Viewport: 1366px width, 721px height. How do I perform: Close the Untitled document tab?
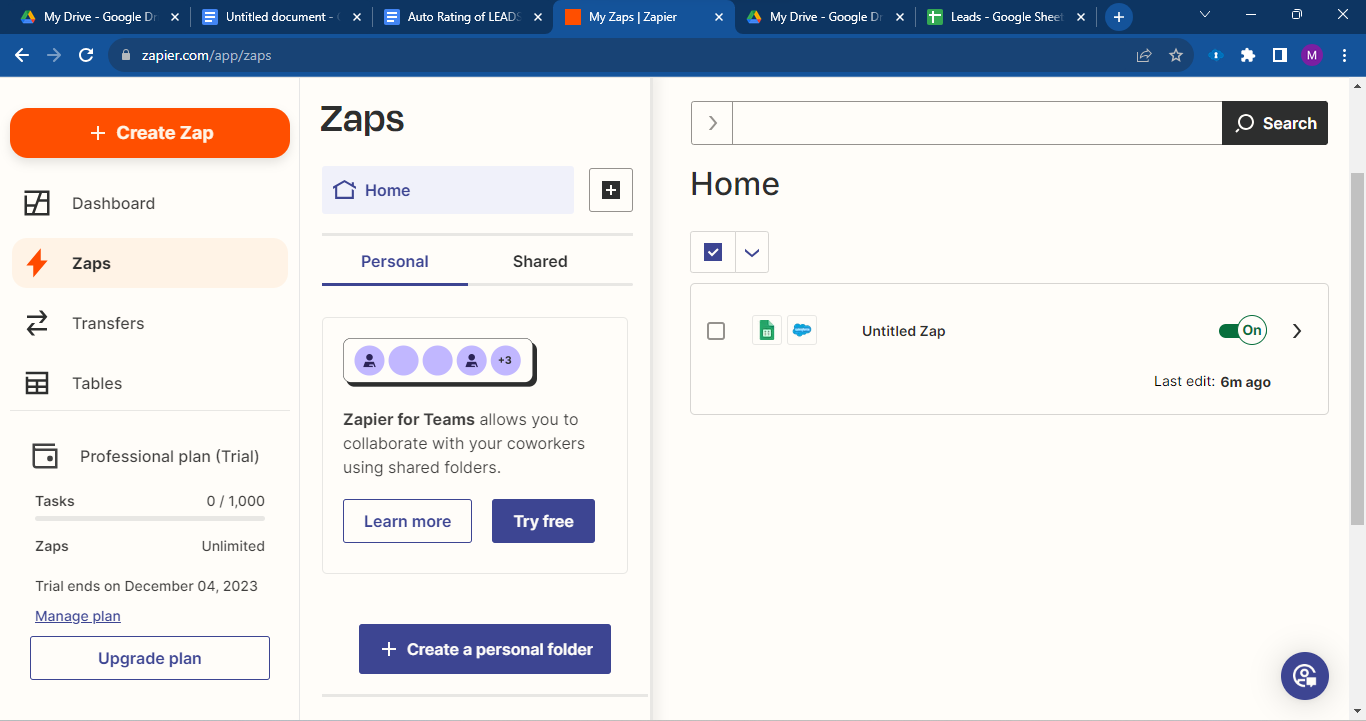[357, 17]
